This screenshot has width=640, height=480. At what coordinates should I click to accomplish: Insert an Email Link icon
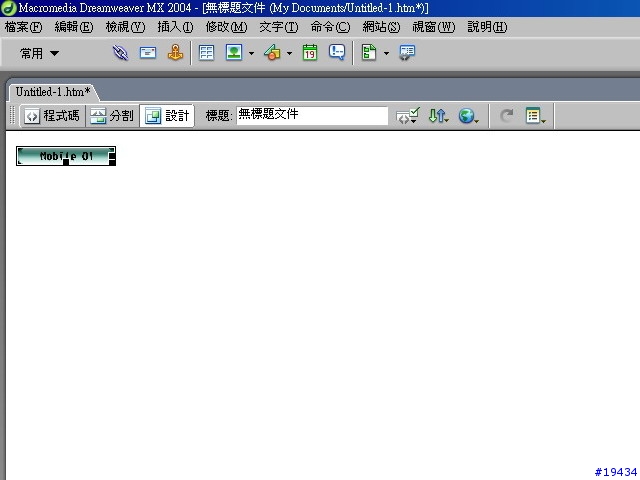point(148,53)
